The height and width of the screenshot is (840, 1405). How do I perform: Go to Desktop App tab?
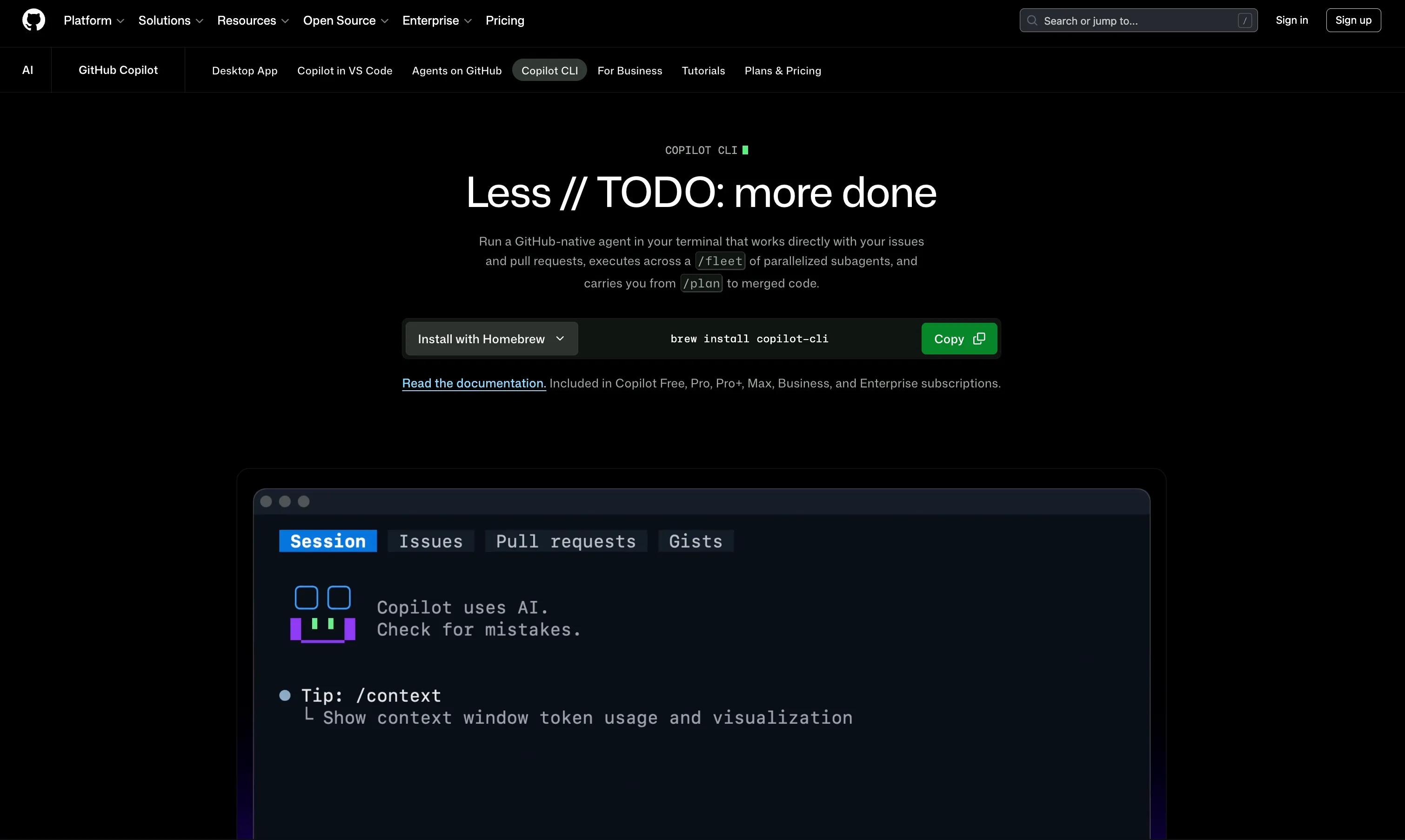[245, 71]
